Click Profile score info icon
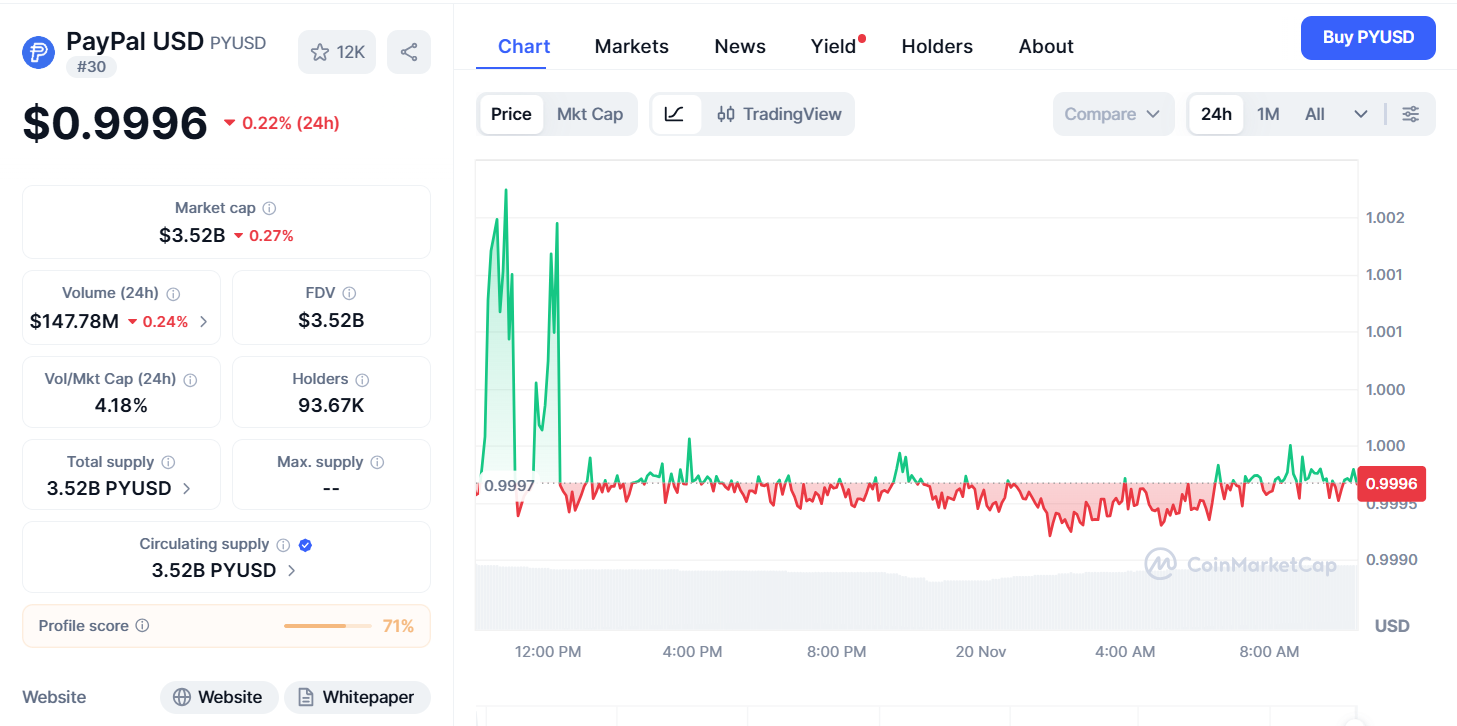Screen dimensions: 1457x726 coord(142,626)
